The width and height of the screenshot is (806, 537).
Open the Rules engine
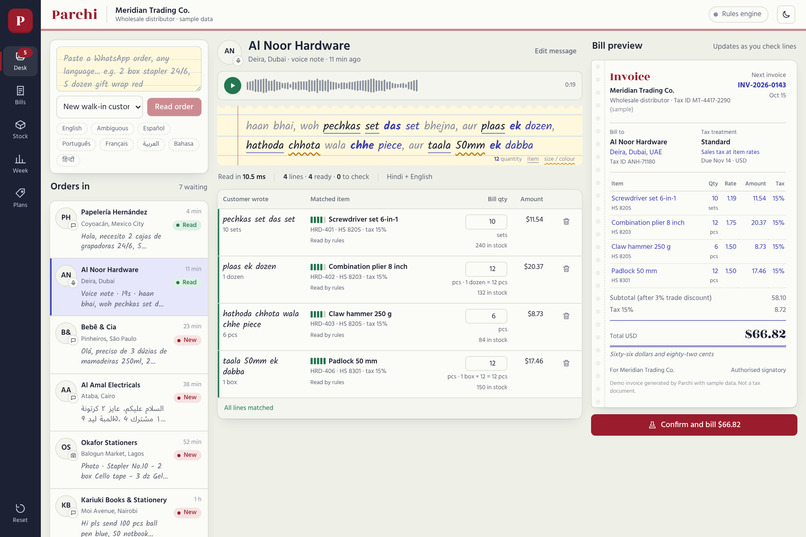[738, 14]
